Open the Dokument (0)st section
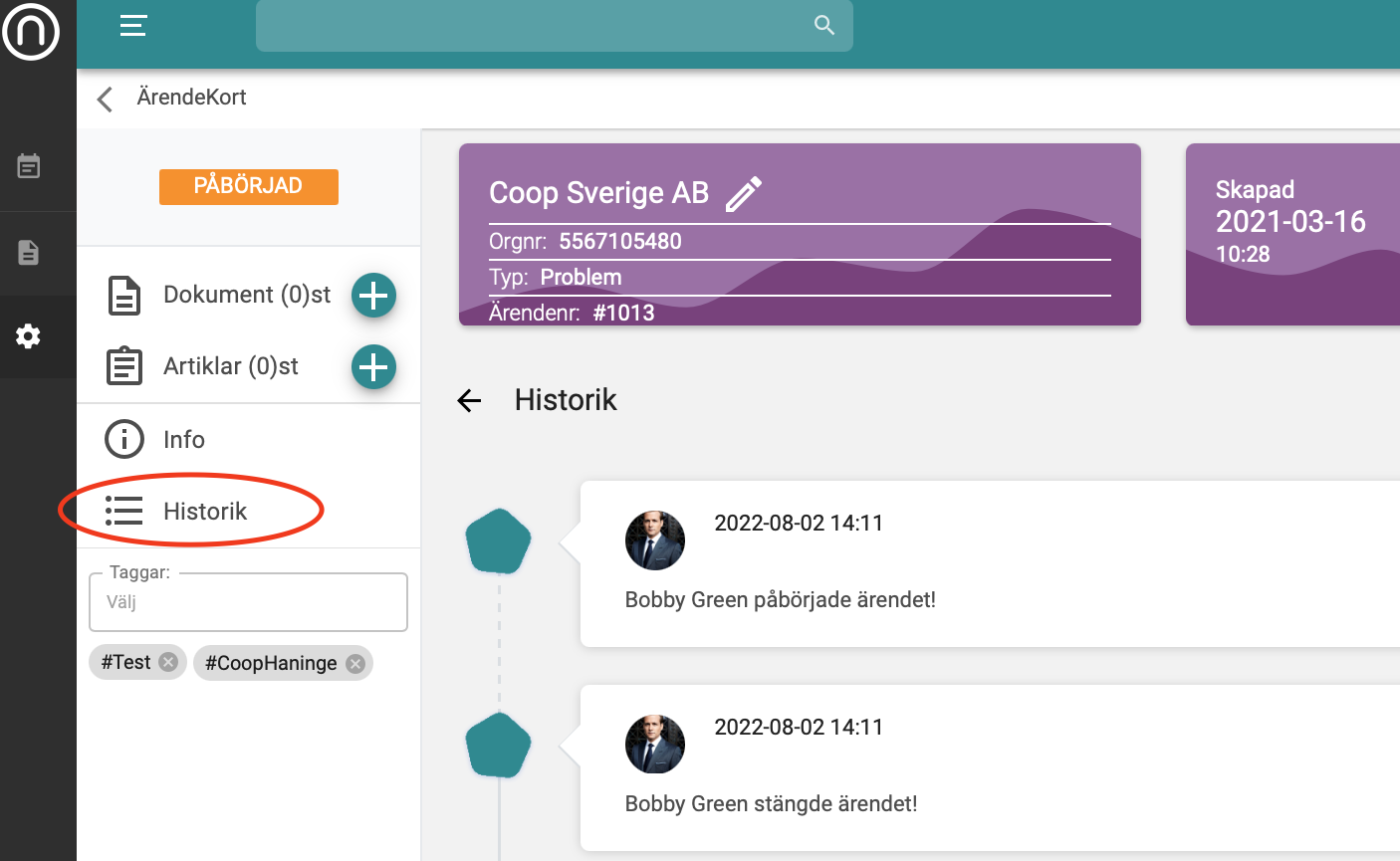 pos(247,295)
